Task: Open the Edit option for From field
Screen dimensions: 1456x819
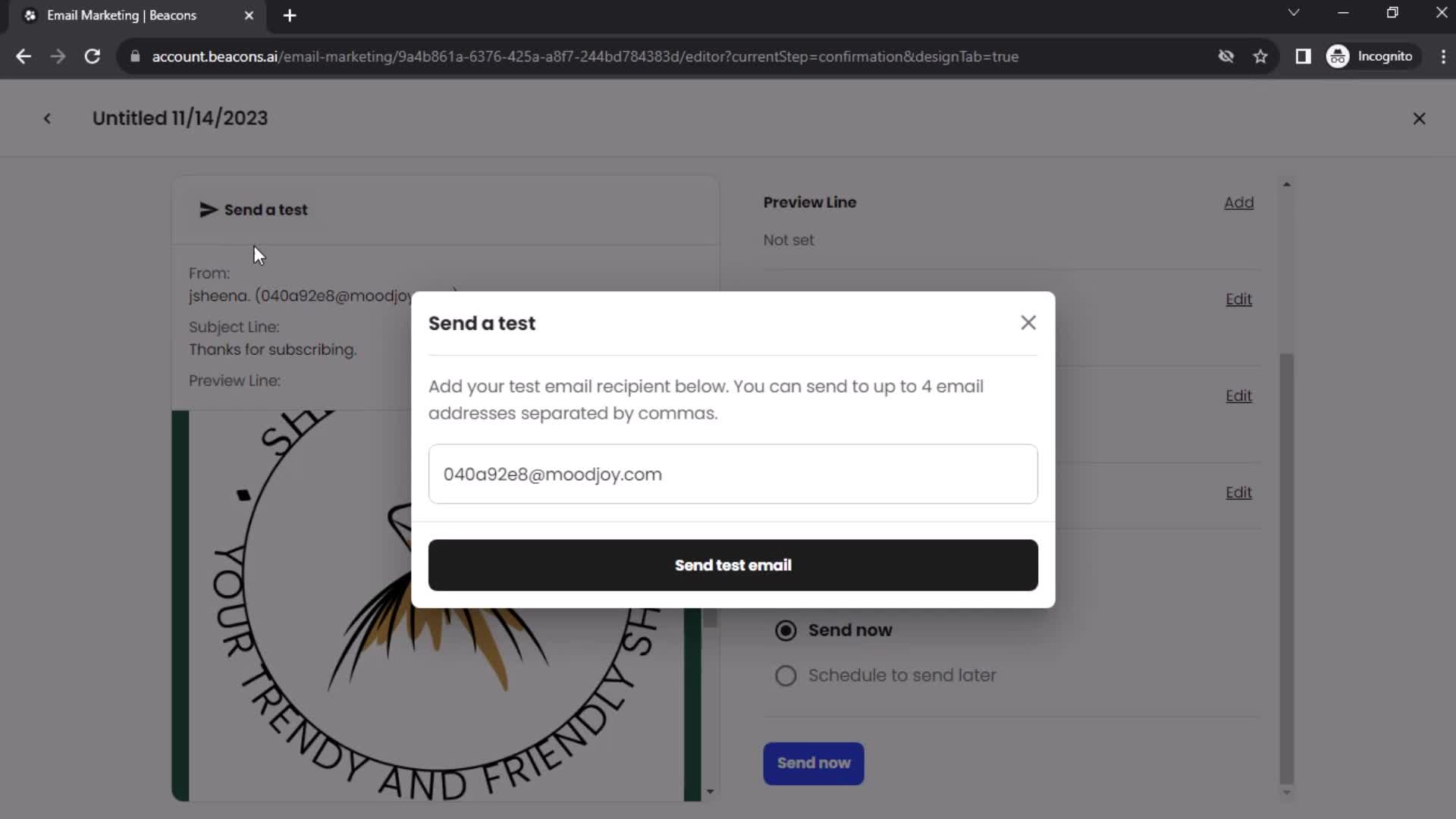Action: [1240, 299]
